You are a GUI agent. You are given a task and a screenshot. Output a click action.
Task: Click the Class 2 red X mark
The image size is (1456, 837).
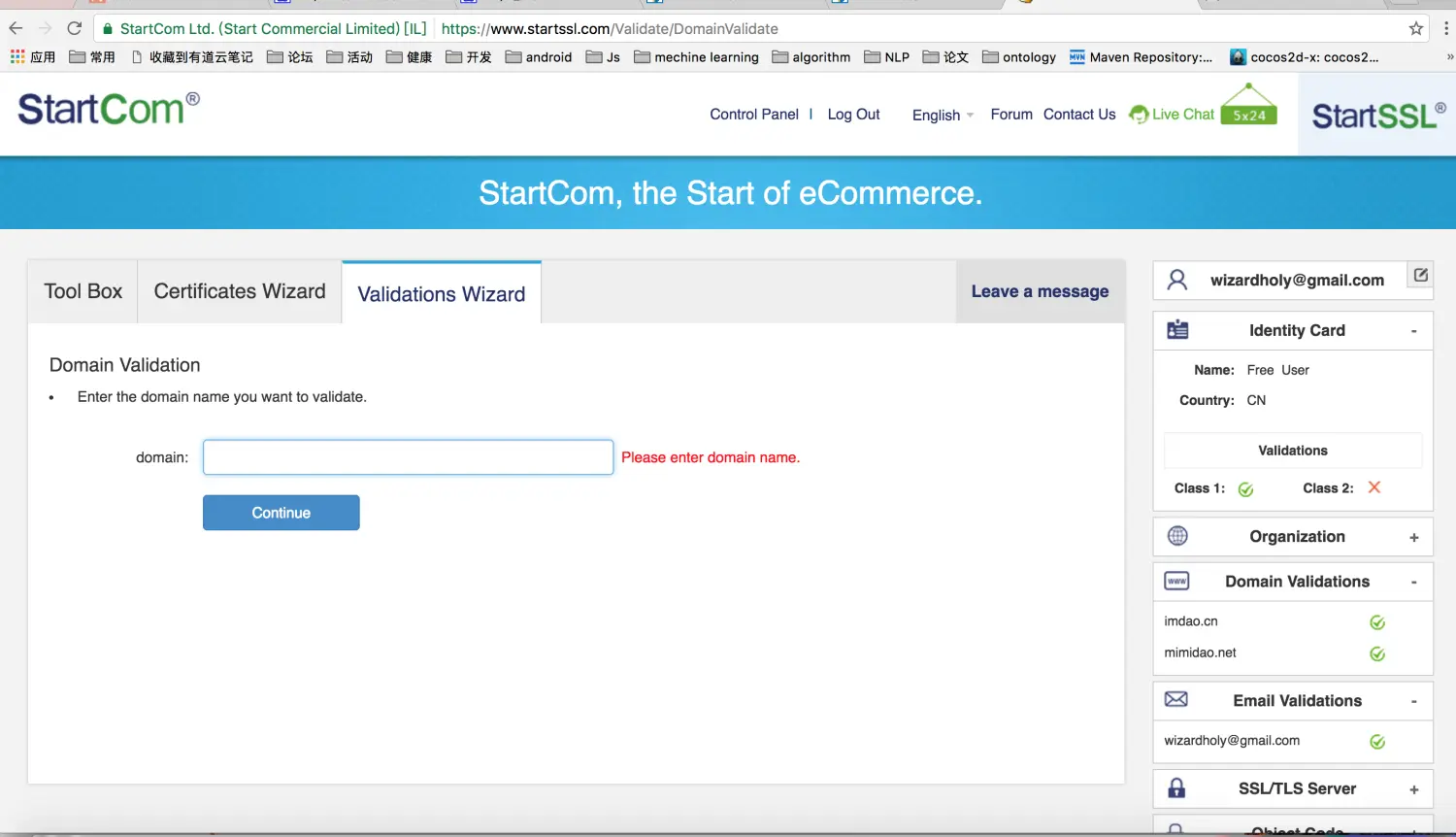point(1374,487)
